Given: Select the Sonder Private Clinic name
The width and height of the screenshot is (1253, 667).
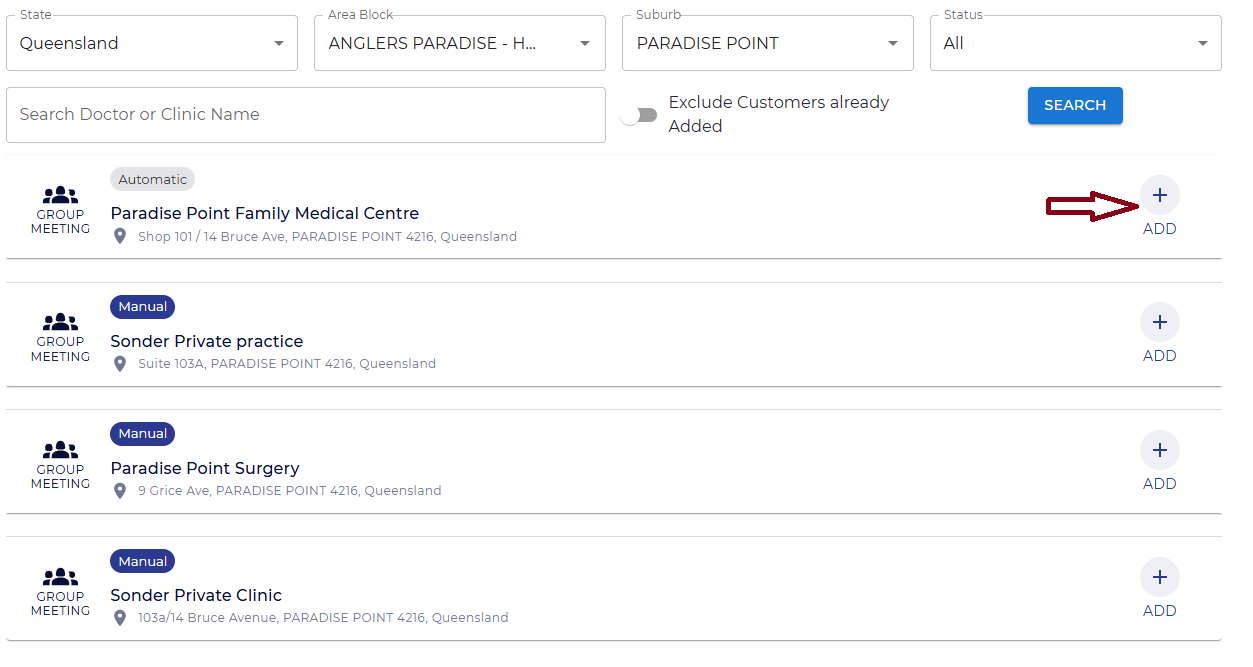Looking at the screenshot, I should (x=196, y=595).
